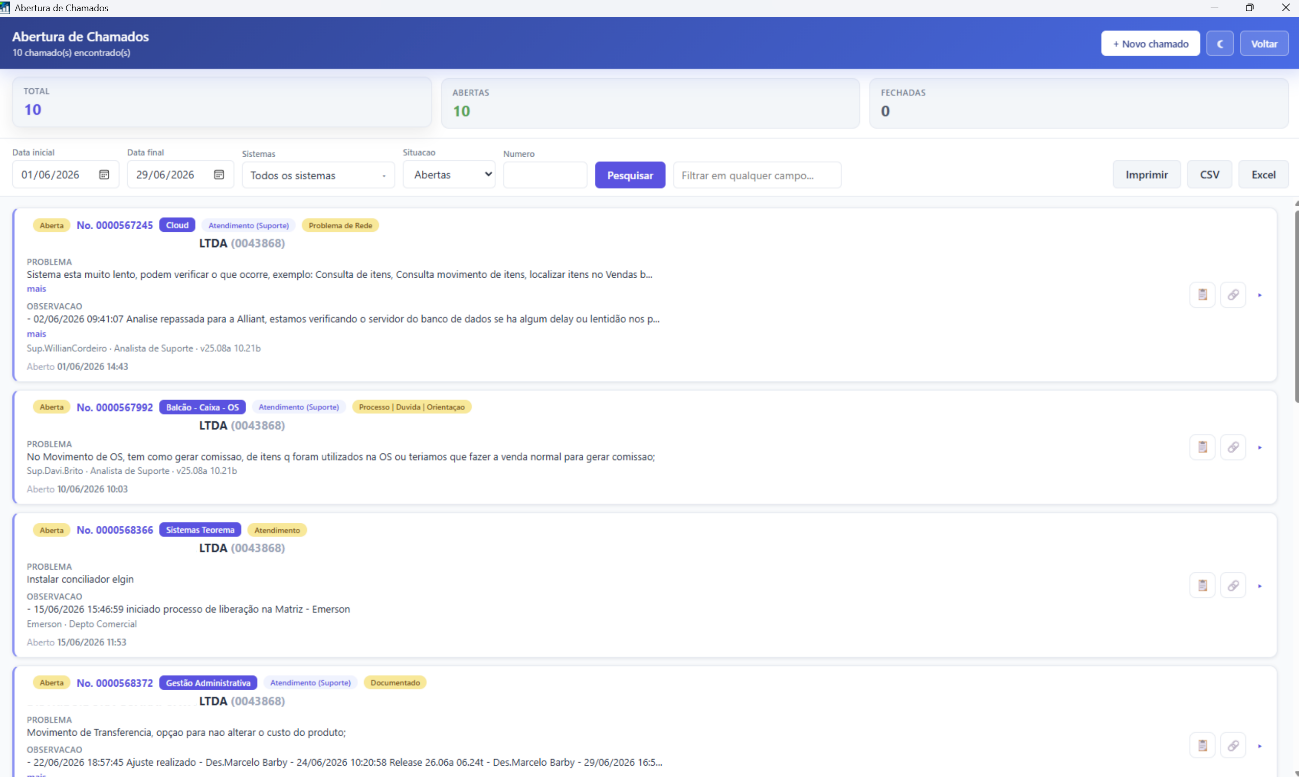
Task: Open clipboard icon for ticket 0000568372
Action: pyautogui.click(x=1203, y=745)
